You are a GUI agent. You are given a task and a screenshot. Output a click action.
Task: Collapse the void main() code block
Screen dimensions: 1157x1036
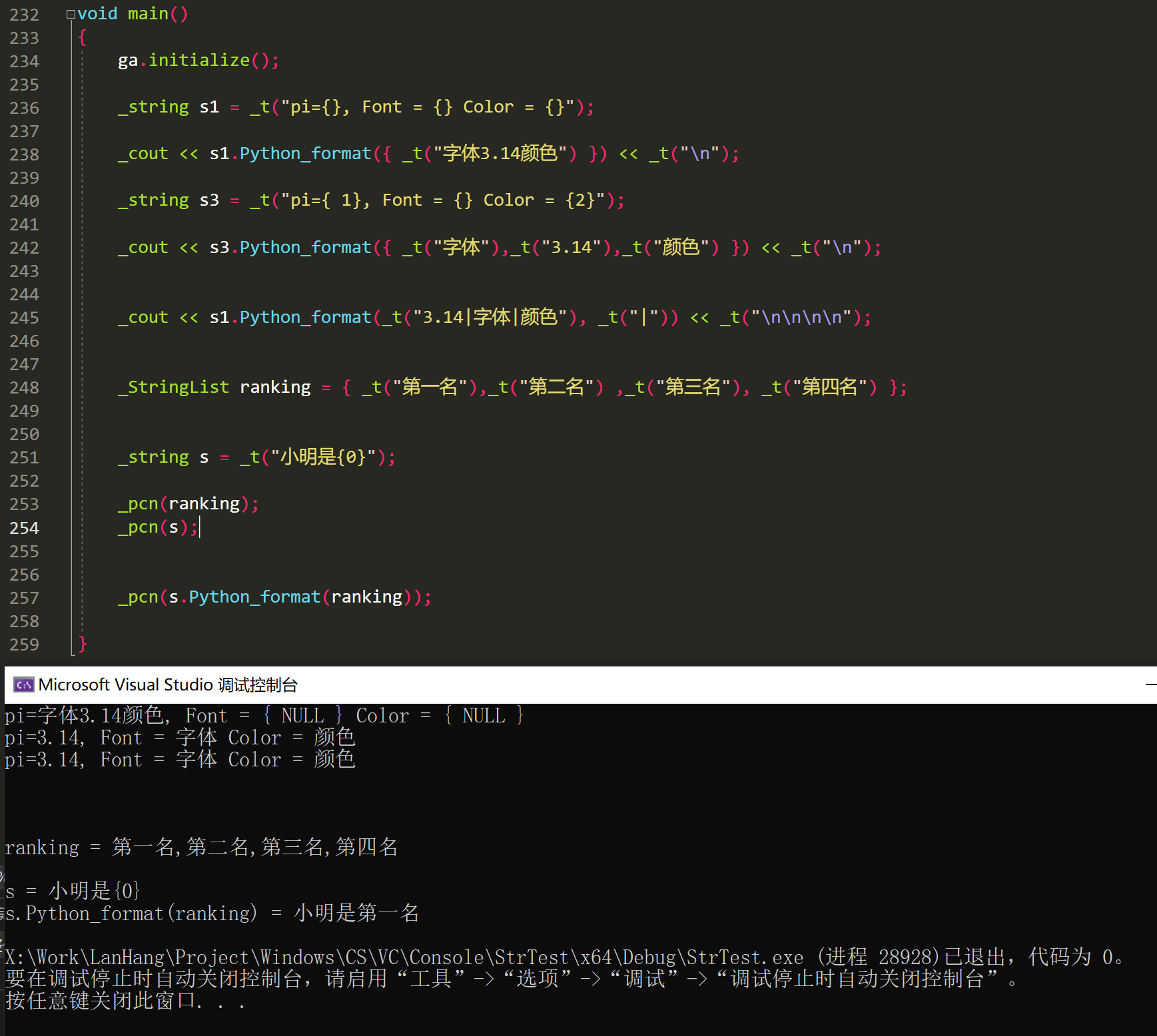click(x=71, y=14)
